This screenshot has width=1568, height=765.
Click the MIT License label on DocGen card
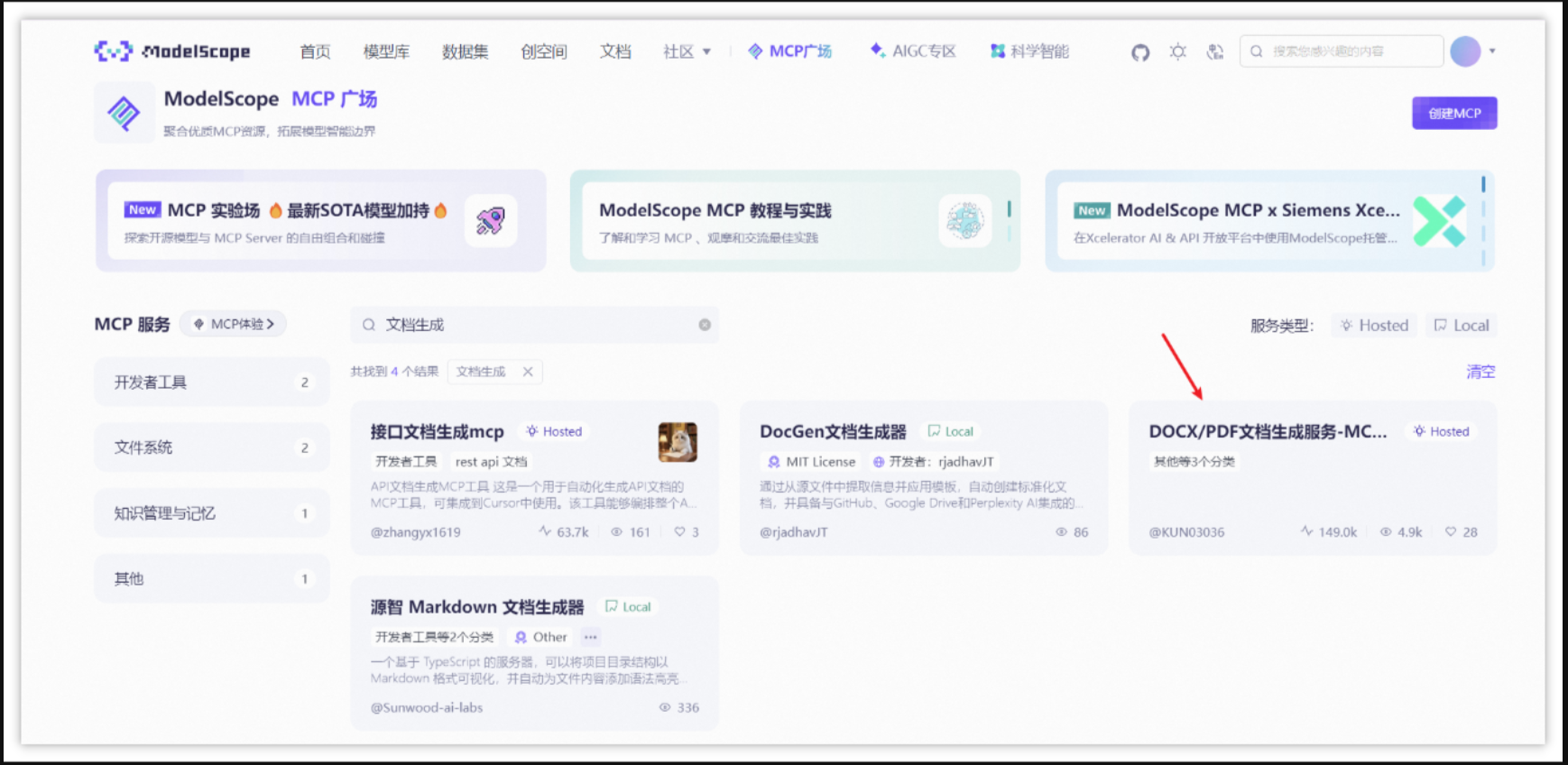(x=811, y=462)
